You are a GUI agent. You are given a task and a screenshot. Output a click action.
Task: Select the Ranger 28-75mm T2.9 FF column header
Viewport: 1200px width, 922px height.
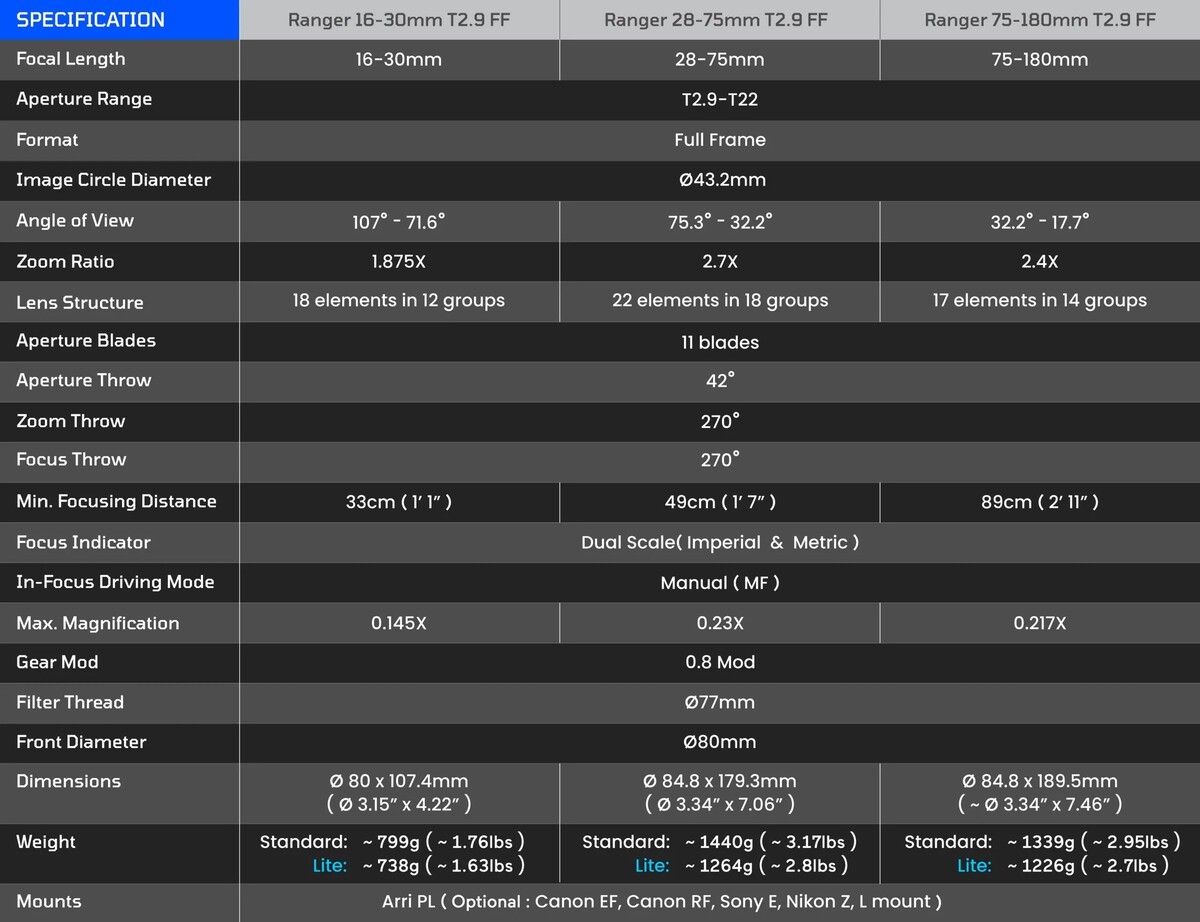(x=719, y=20)
